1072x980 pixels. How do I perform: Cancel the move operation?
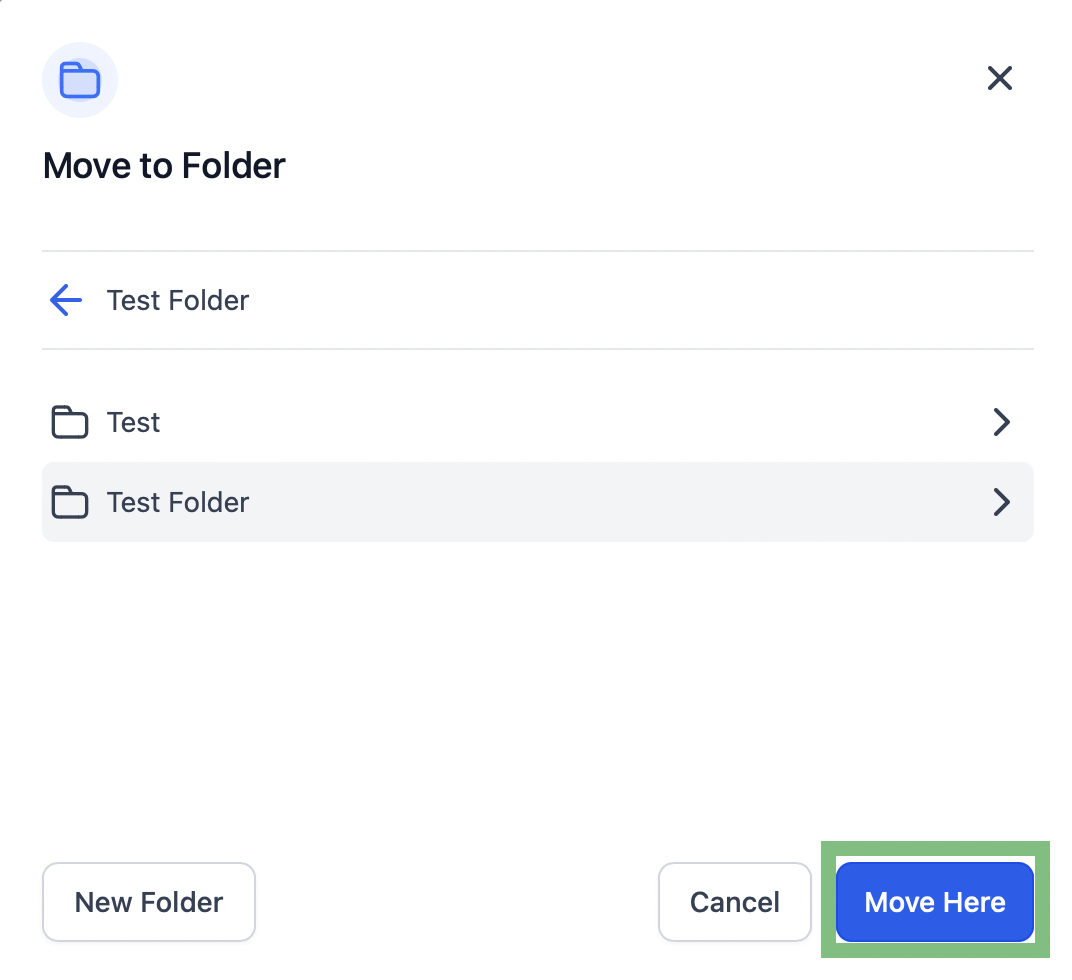(x=735, y=902)
